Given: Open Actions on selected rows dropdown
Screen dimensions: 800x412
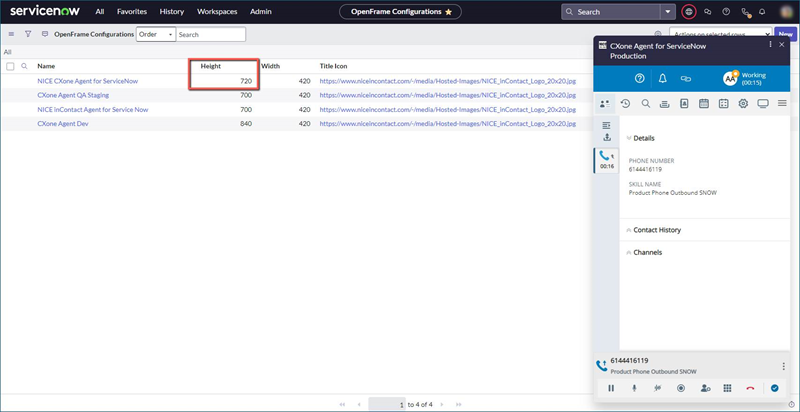Looking at the screenshot, I should tap(720, 34).
